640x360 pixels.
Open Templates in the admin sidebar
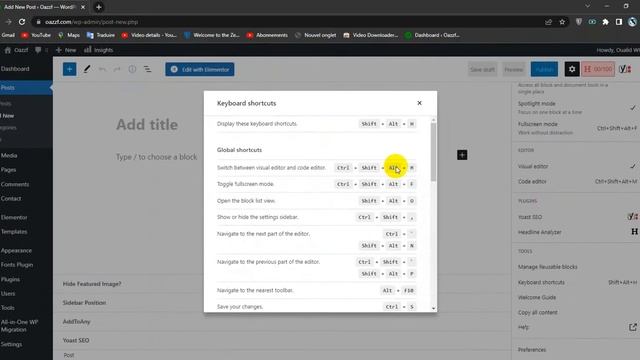tap(14, 231)
